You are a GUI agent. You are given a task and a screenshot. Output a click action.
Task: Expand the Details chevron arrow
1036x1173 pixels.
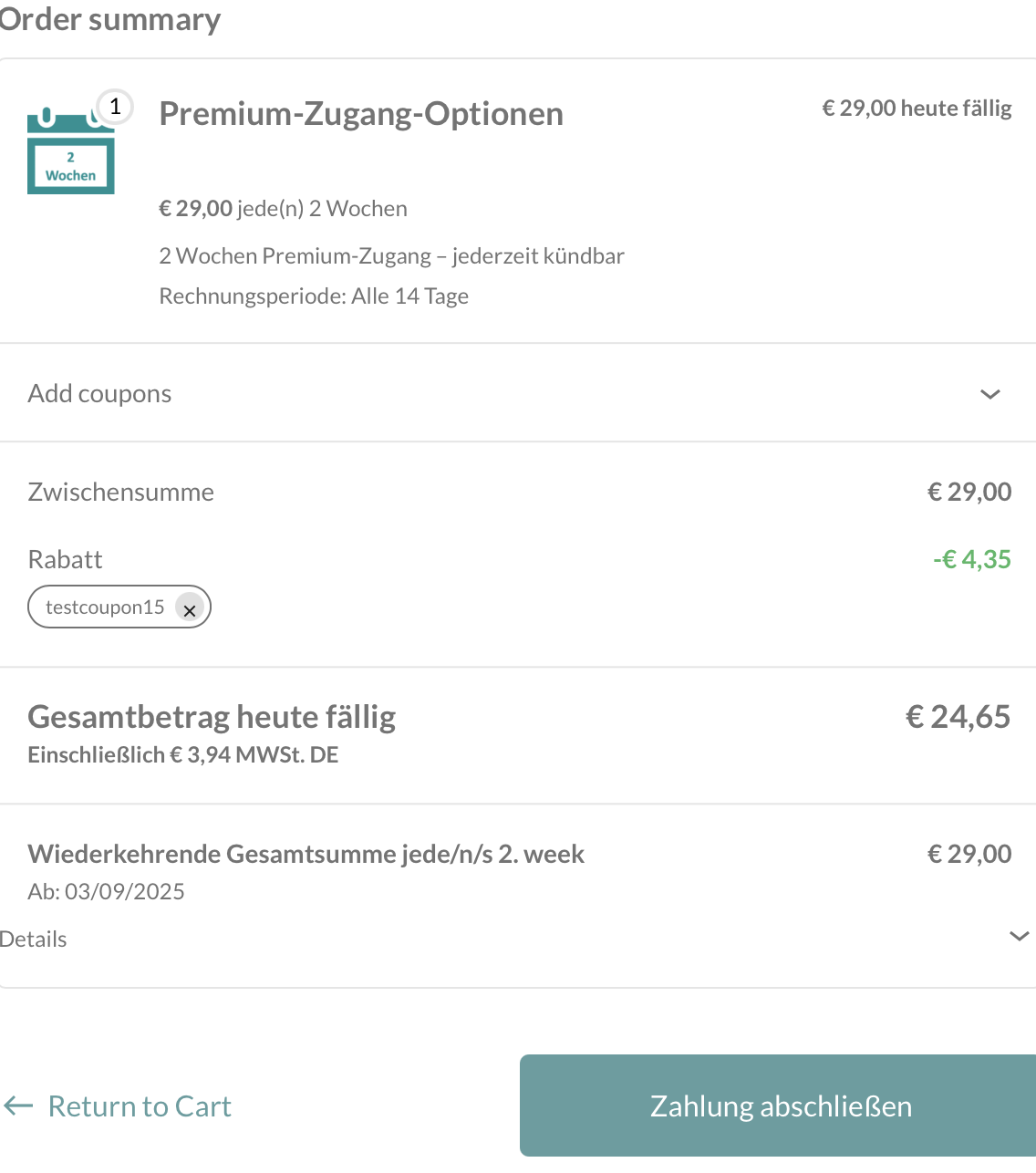1020,937
